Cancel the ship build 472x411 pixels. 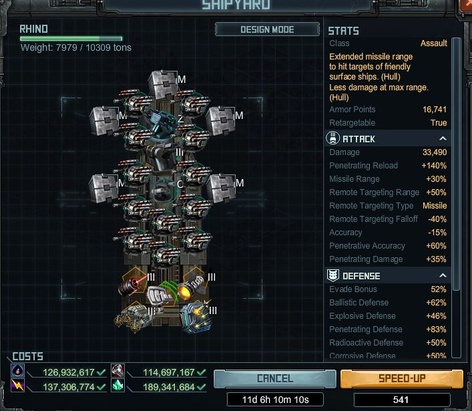(x=275, y=379)
